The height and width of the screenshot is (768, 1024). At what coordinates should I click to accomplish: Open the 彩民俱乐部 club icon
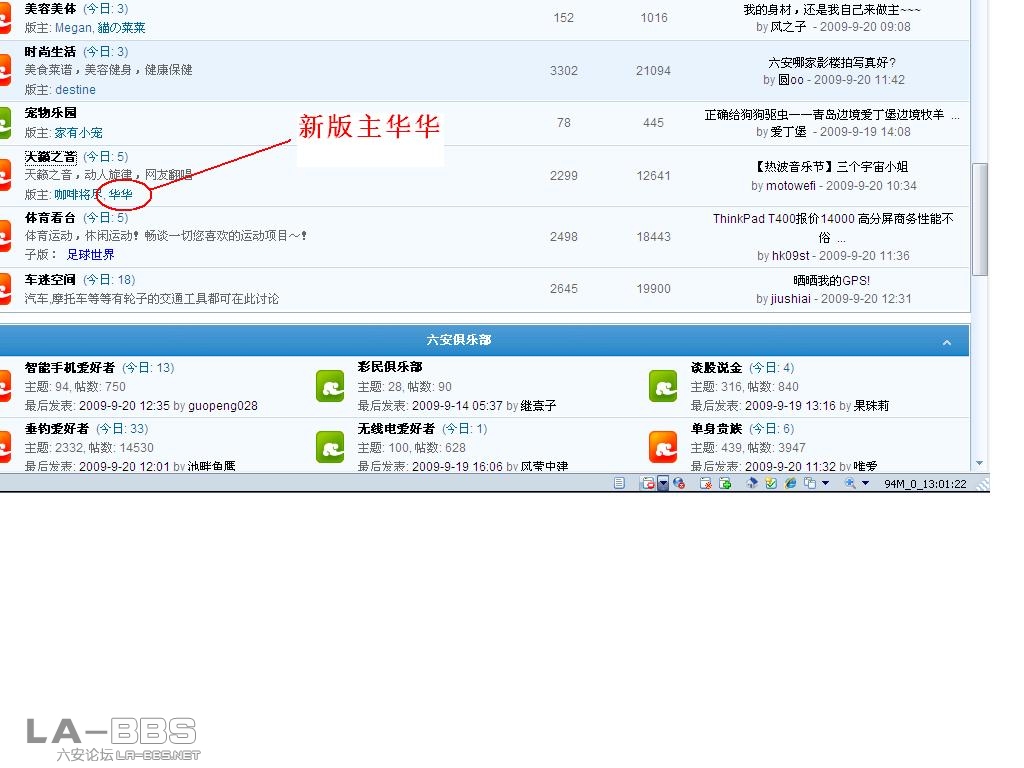click(330, 386)
